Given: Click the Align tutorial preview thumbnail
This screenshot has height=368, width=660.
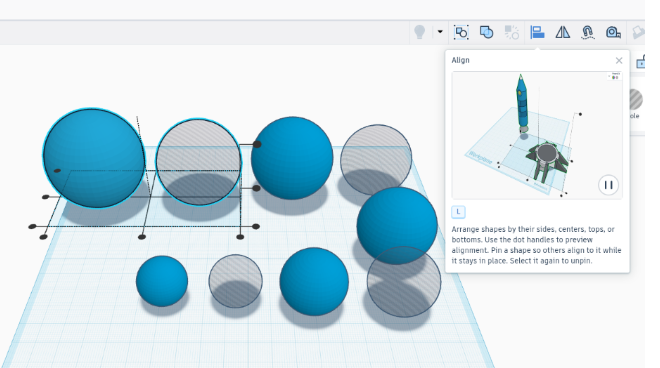Looking at the screenshot, I should tap(537, 135).
